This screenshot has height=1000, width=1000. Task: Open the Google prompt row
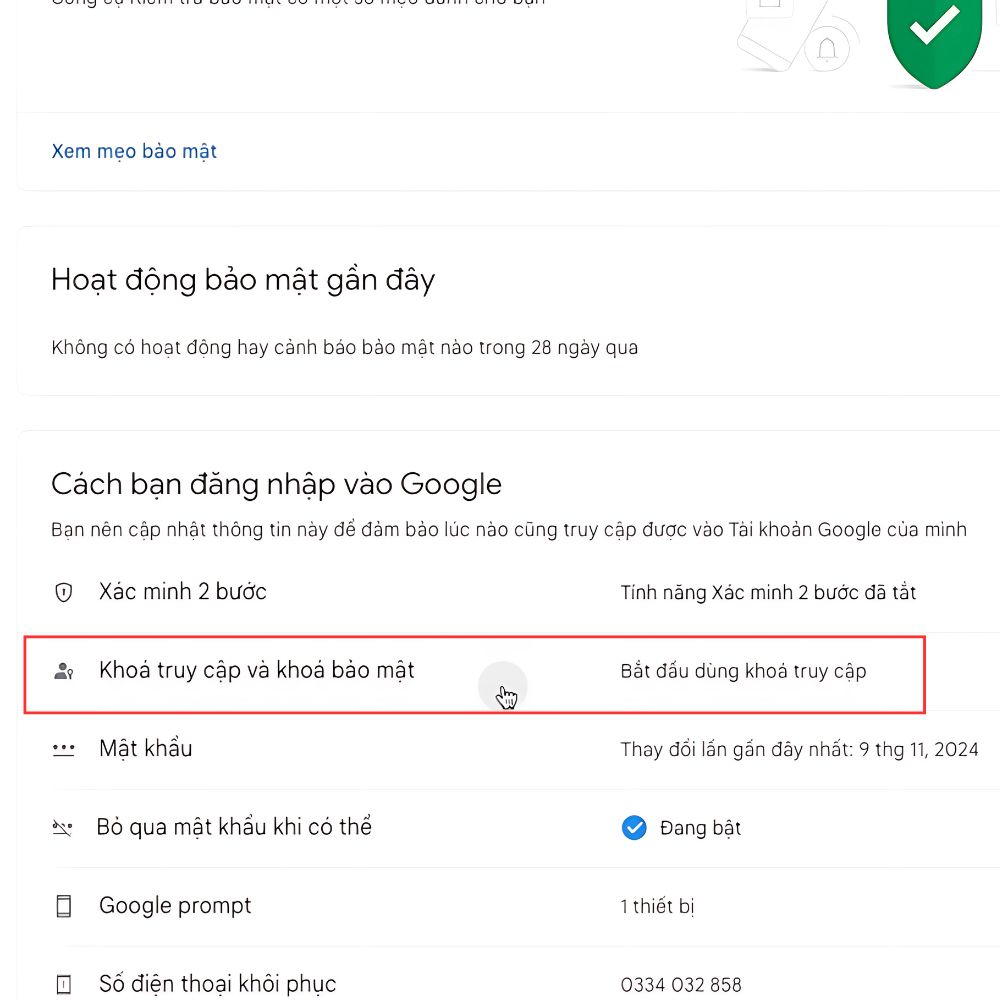tap(511, 906)
